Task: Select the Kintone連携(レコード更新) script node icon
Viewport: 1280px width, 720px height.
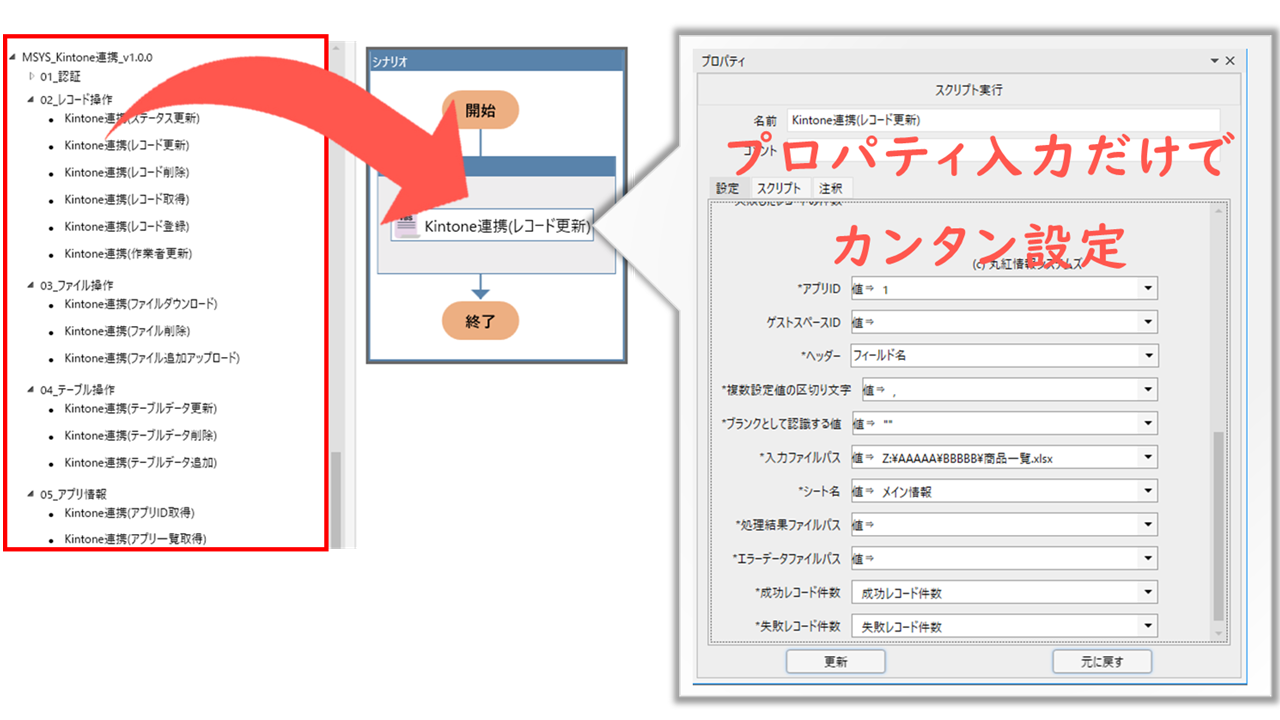Action: pyautogui.click(x=406, y=227)
